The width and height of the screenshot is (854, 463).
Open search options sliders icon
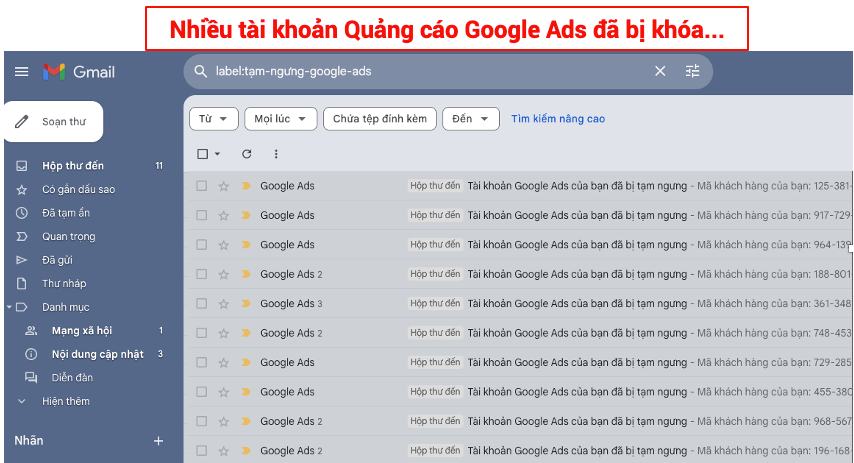692,71
